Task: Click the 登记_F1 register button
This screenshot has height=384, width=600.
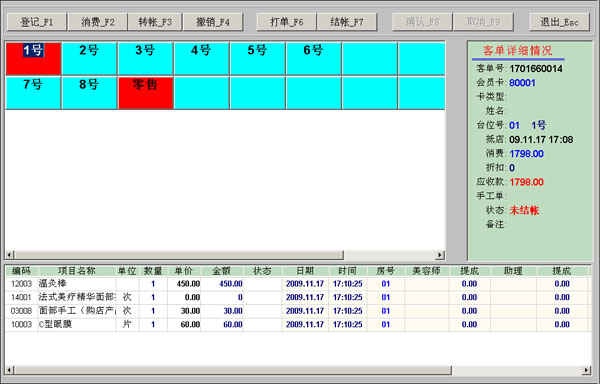Action: coord(37,22)
